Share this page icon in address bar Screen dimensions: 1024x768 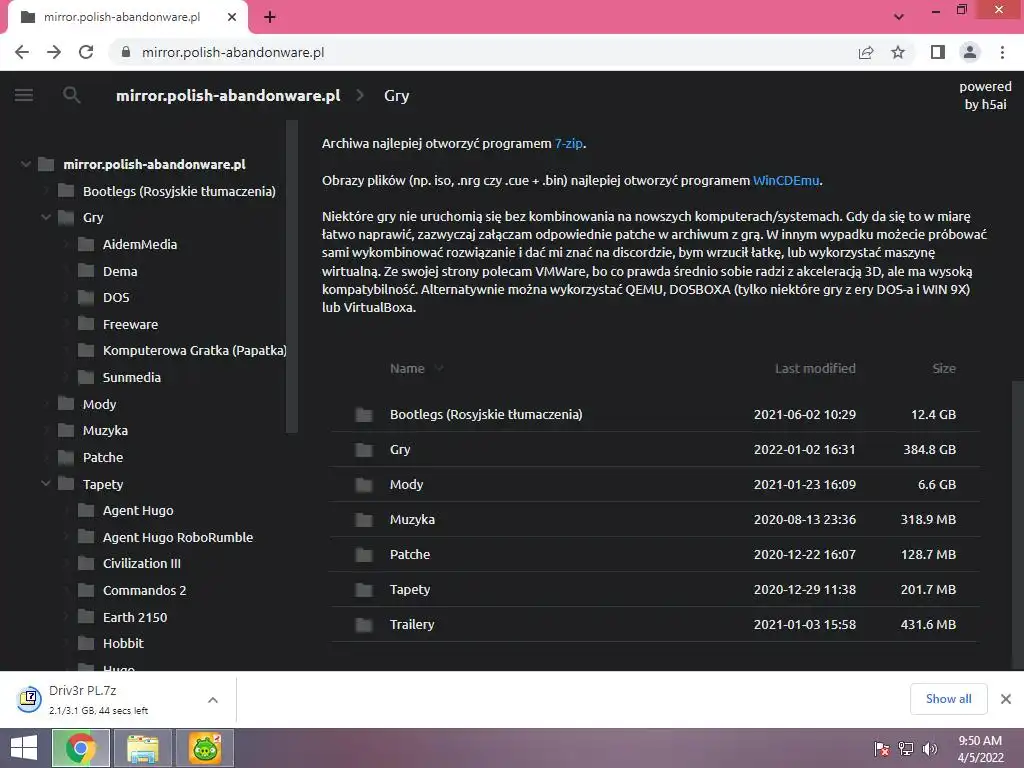(x=866, y=52)
